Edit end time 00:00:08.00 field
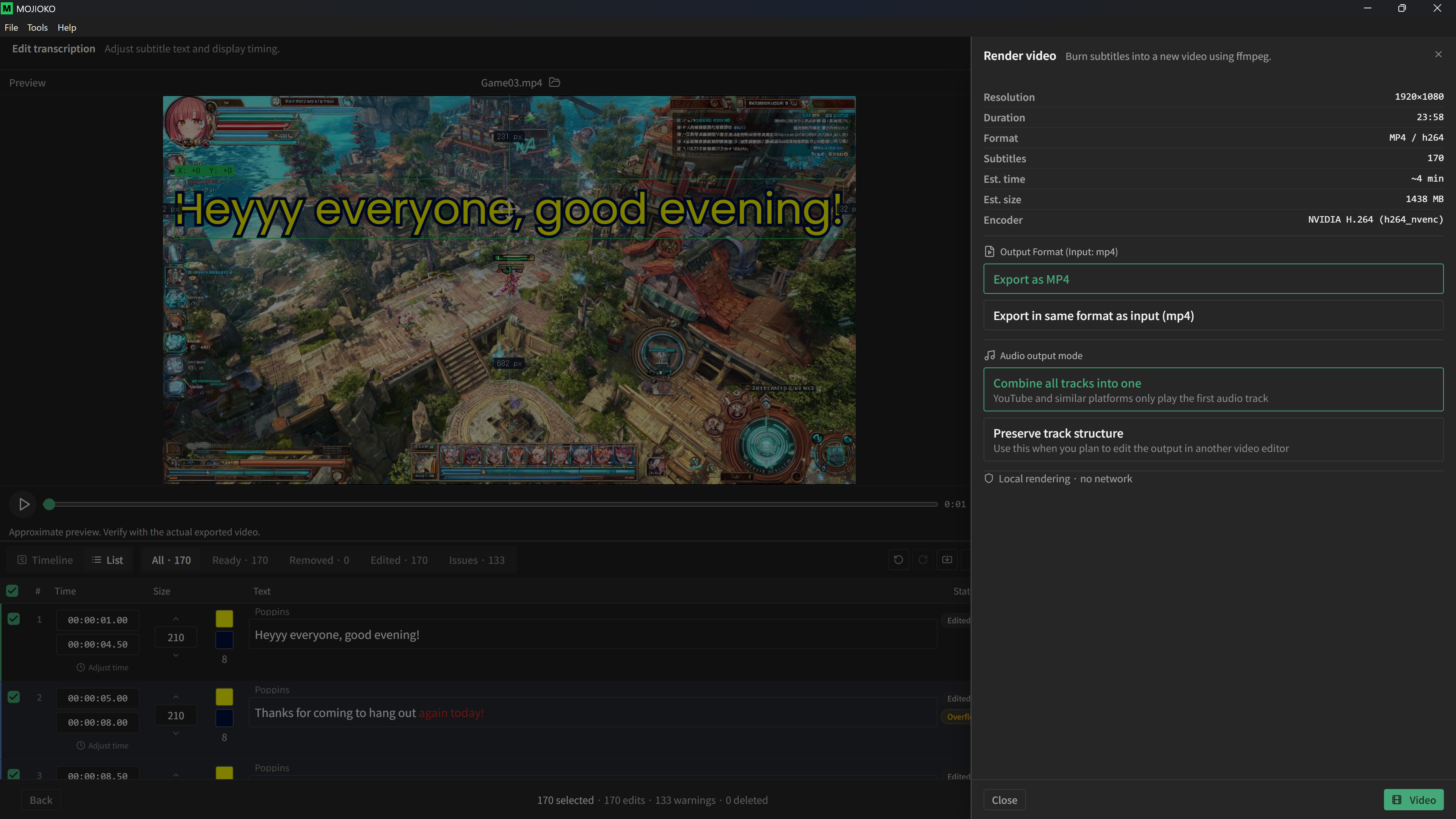Screen dimensions: 1456x819 pyautogui.click(x=98, y=722)
